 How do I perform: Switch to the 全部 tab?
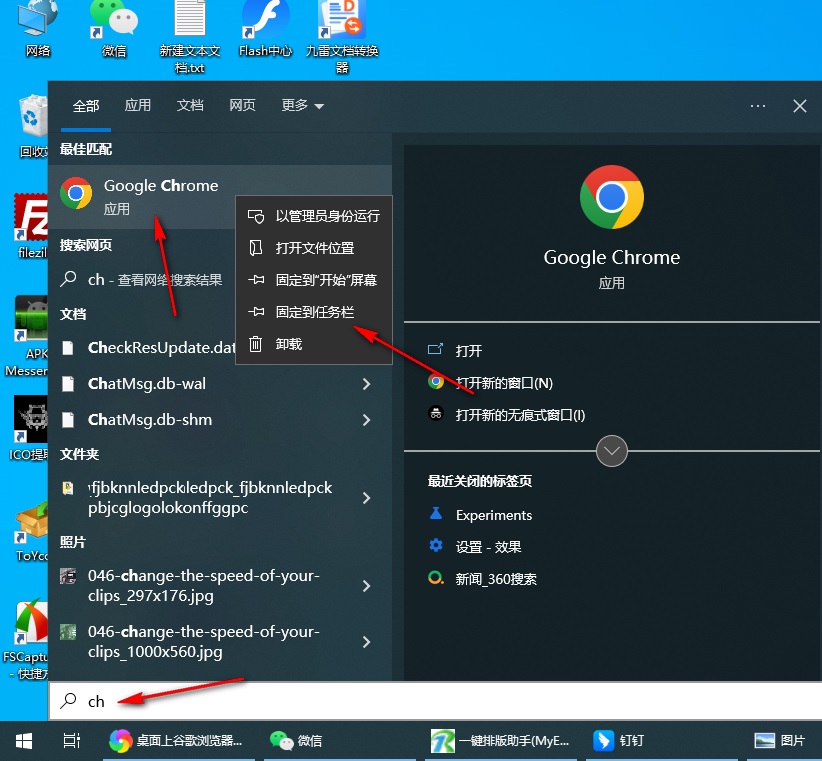86,106
